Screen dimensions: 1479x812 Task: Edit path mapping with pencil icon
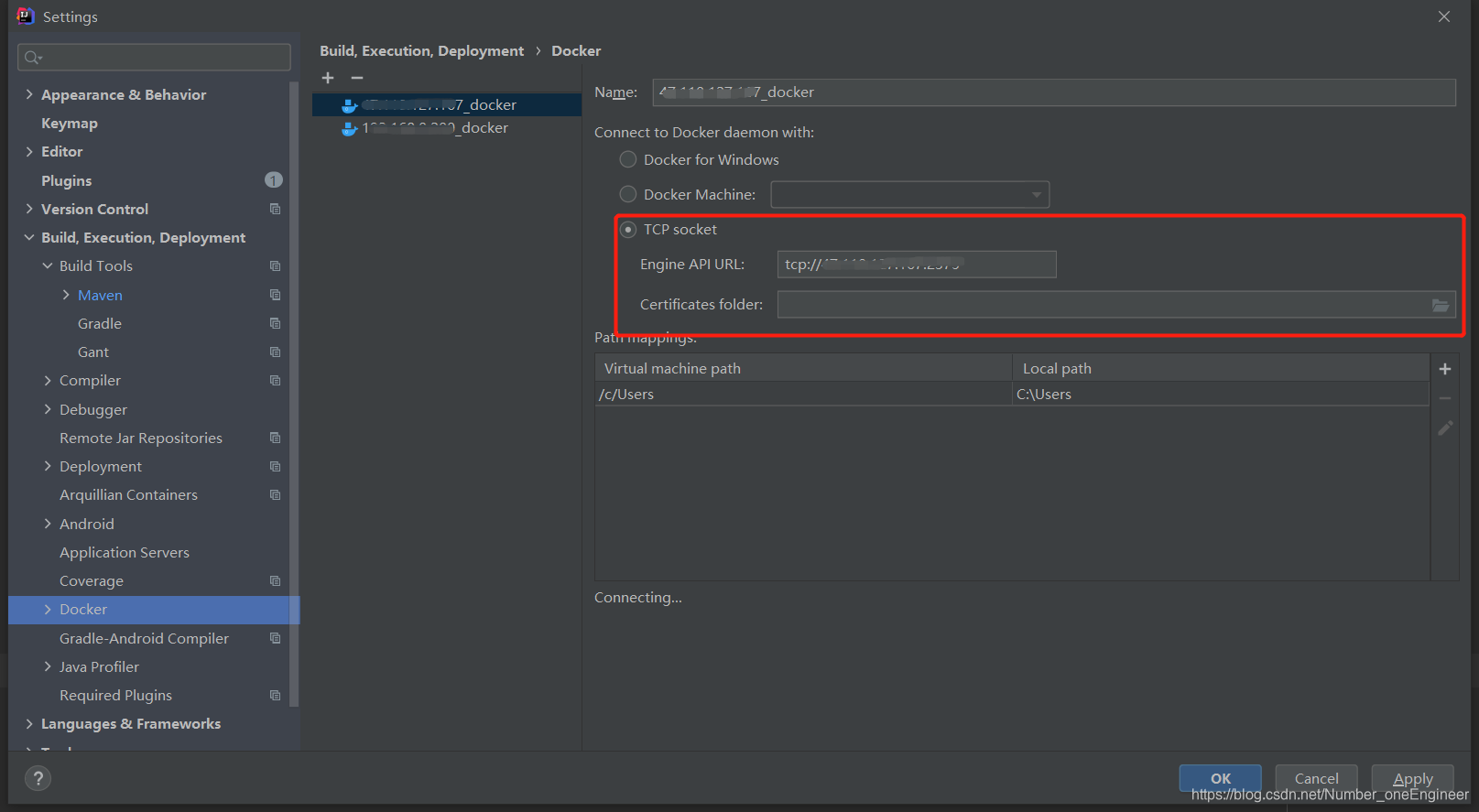(1445, 428)
